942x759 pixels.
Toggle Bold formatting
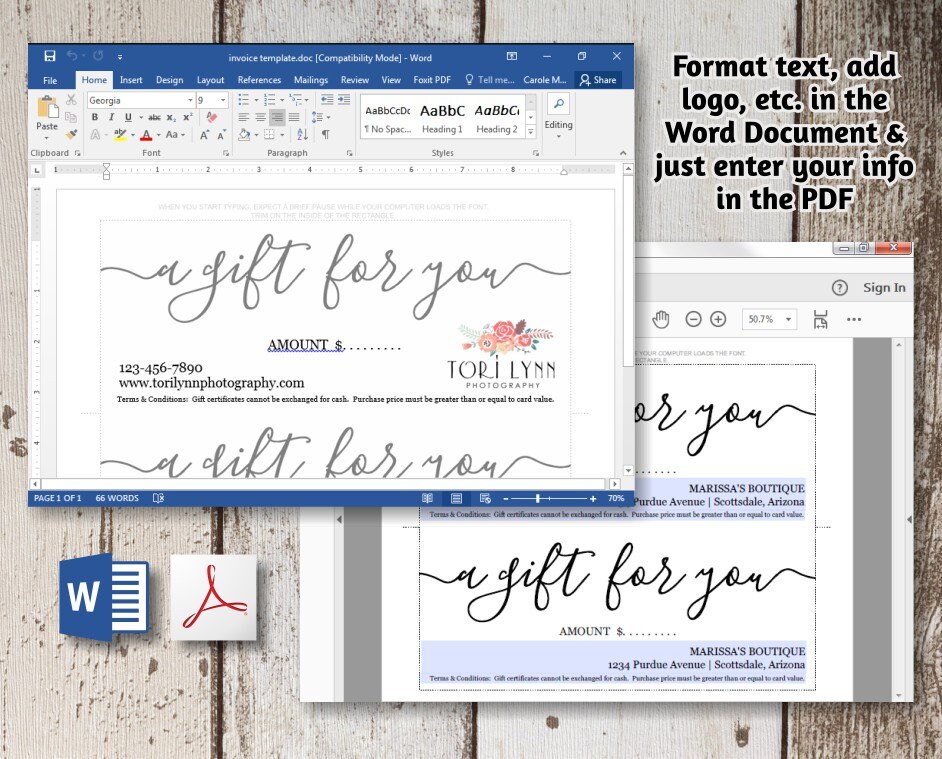click(95, 118)
